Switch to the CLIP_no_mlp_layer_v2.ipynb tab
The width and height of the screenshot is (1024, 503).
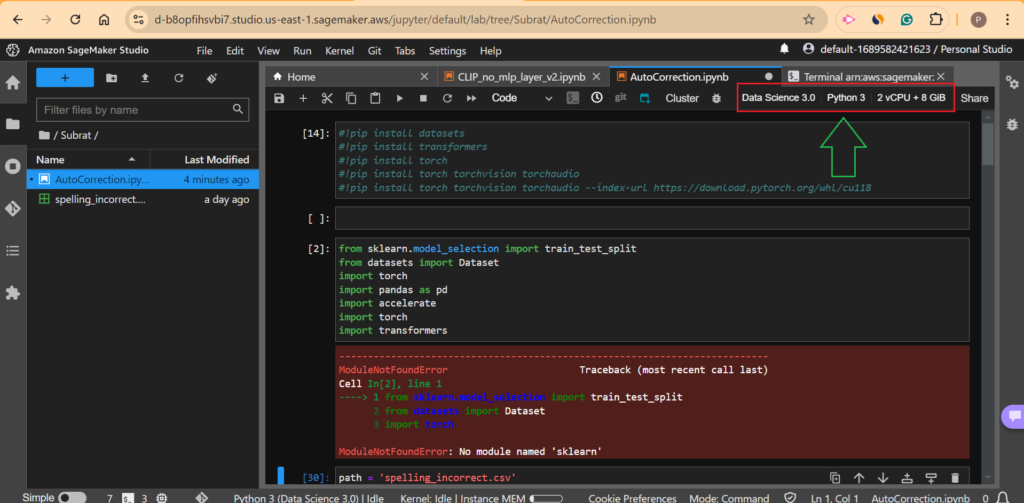tap(513, 76)
